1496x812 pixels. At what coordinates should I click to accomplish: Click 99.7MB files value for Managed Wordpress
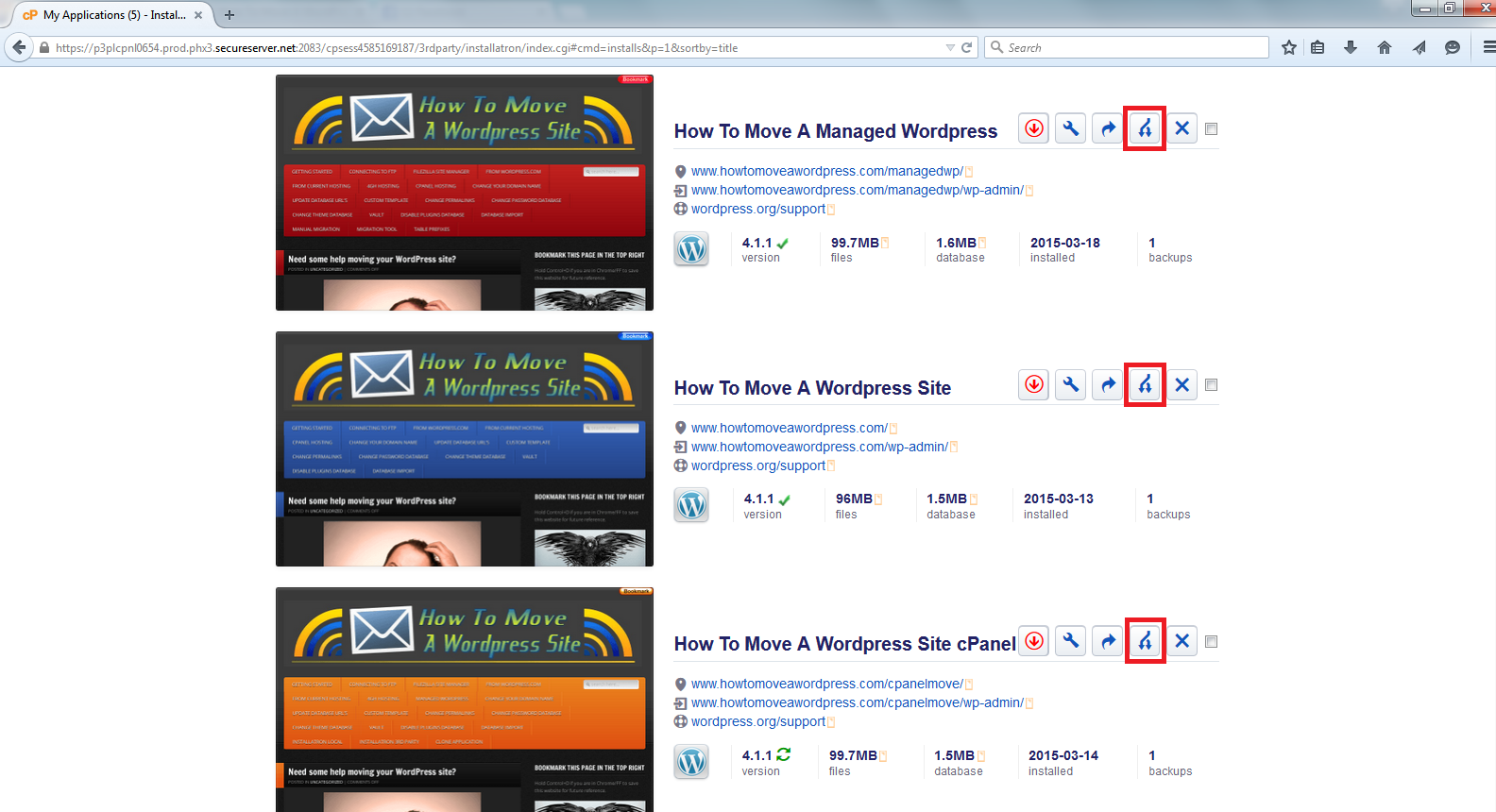(x=855, y=243)
